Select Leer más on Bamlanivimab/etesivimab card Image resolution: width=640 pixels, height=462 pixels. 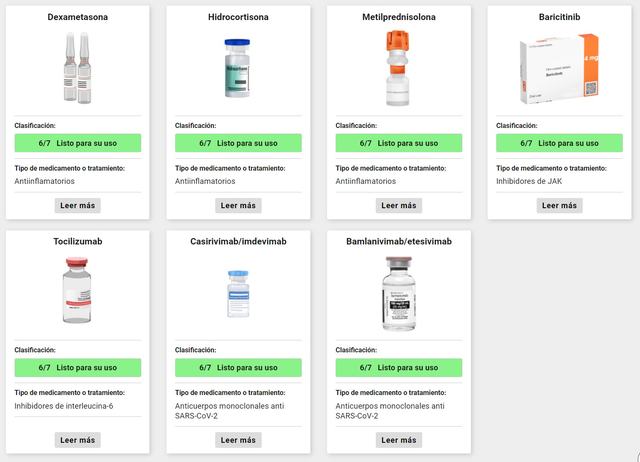tap(399, 440)
